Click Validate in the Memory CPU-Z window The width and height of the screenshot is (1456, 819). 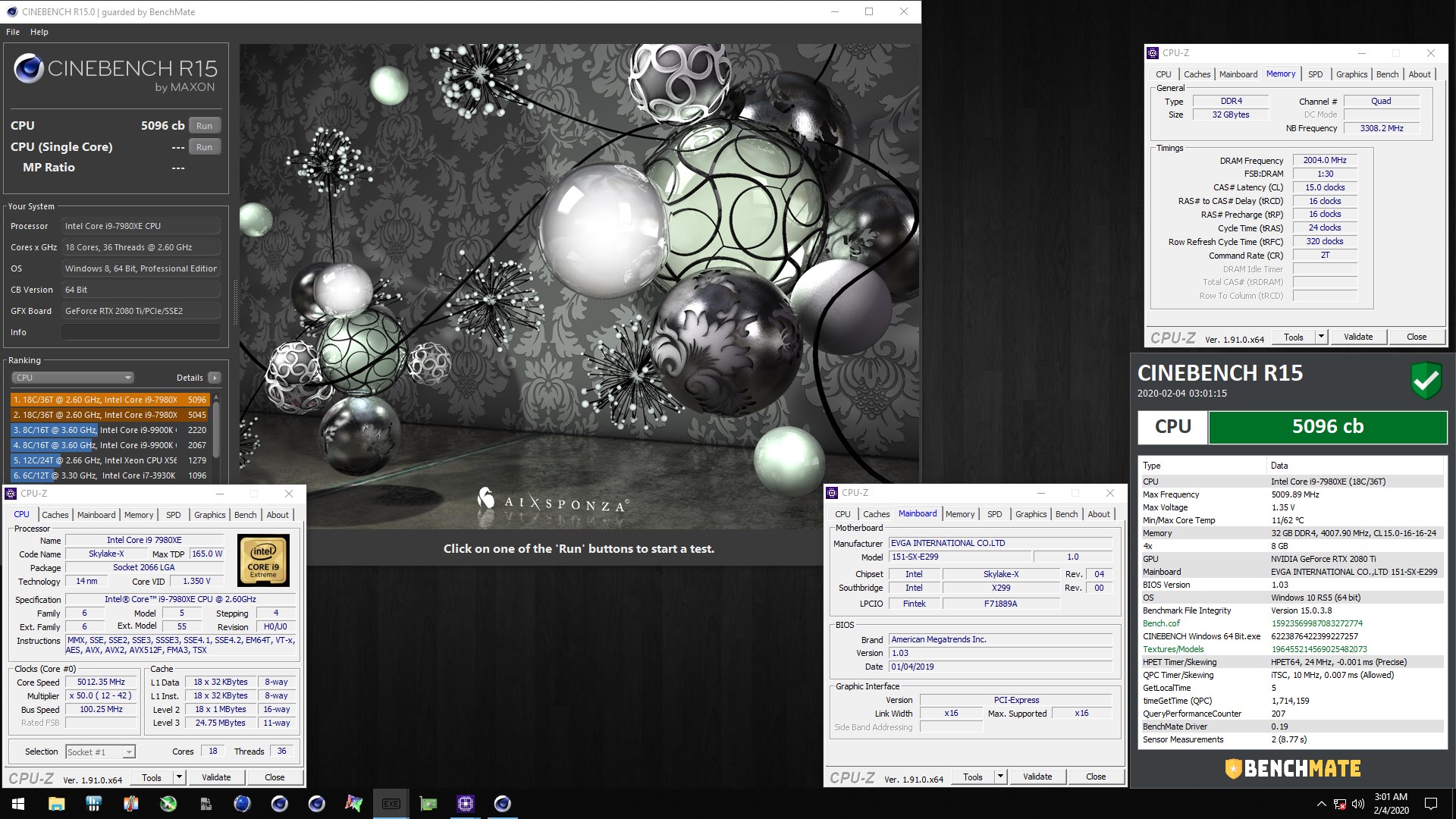pos(1357,337)
